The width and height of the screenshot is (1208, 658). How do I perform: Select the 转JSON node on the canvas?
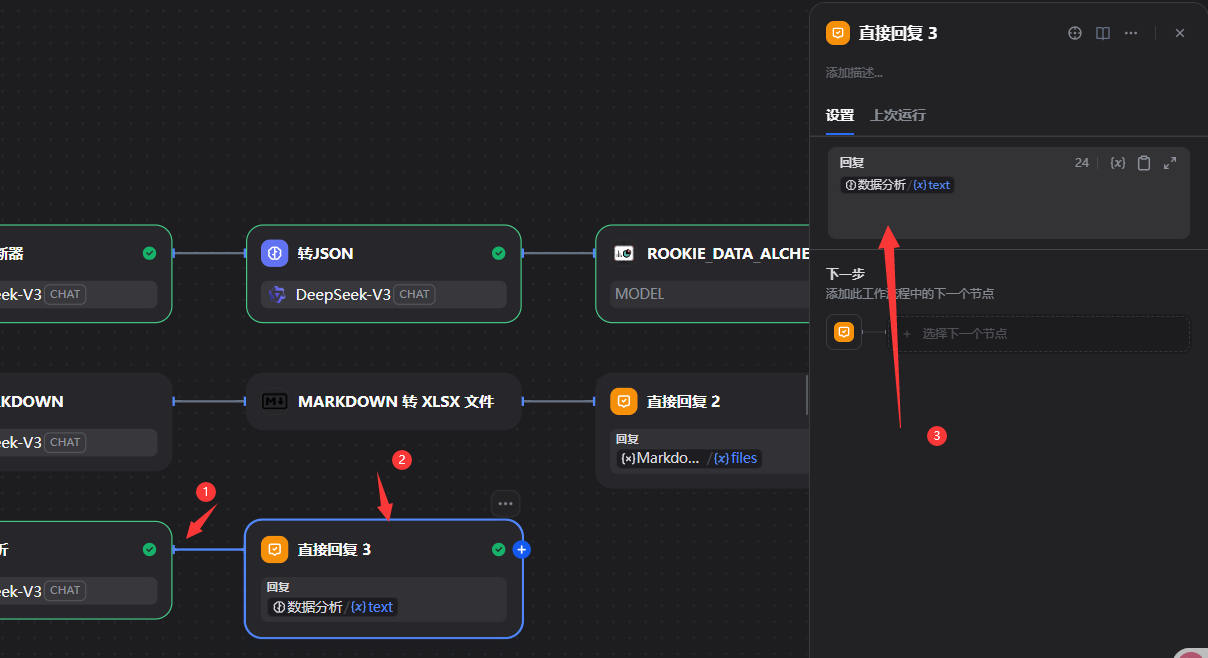coord(384,254)
